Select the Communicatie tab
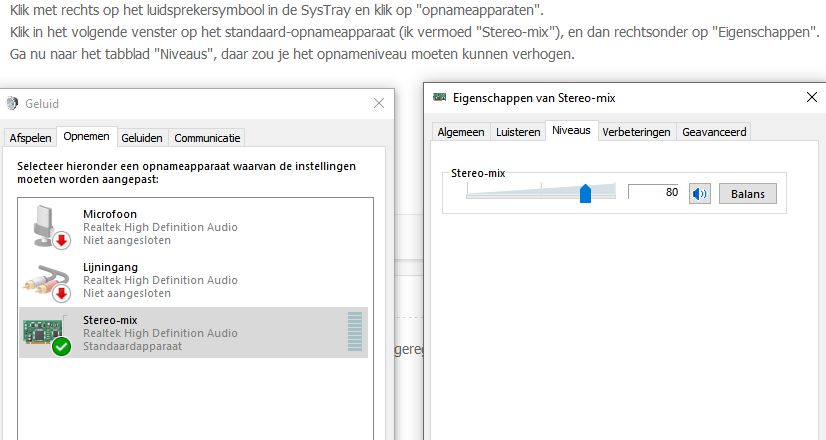This screenshot has height=440, width=826. (207, 138)
